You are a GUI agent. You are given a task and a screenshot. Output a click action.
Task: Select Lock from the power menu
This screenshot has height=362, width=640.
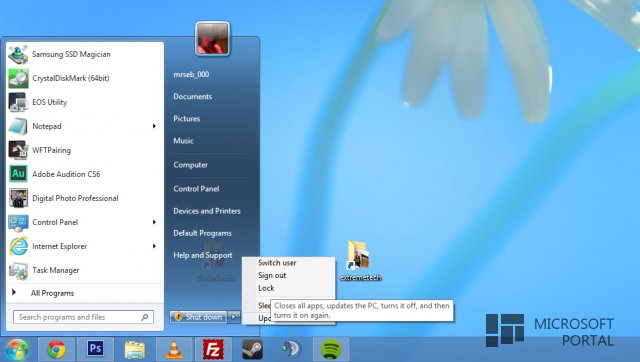coord(266,288)
